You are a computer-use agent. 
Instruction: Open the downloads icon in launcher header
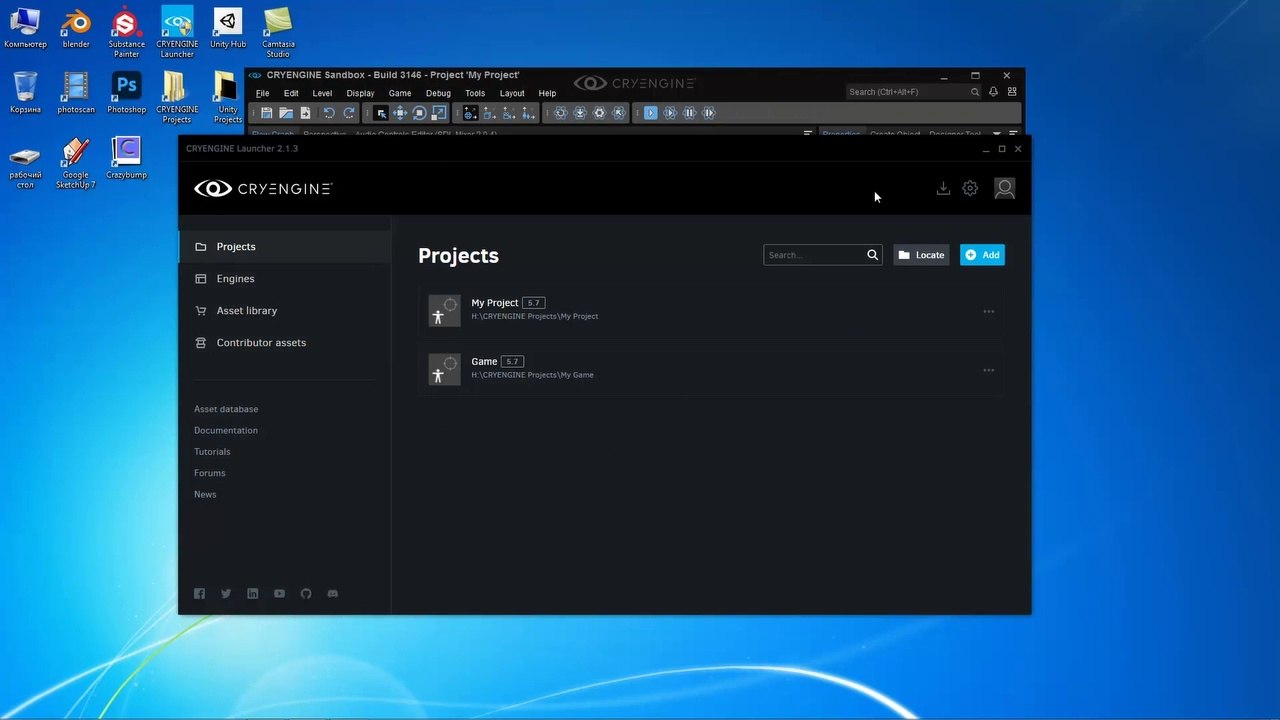pos(943,189)
